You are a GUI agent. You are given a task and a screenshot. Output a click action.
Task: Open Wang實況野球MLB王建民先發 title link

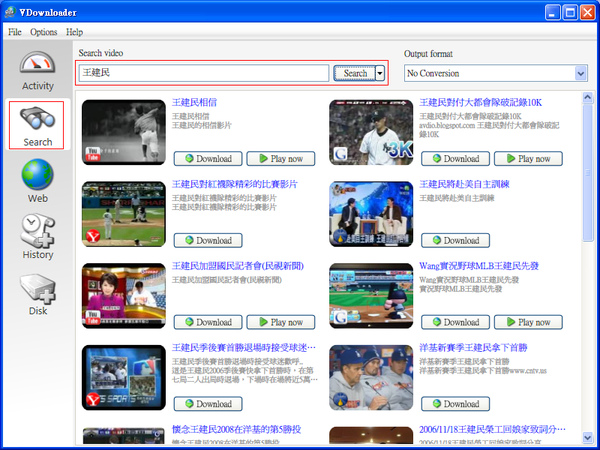479,266
